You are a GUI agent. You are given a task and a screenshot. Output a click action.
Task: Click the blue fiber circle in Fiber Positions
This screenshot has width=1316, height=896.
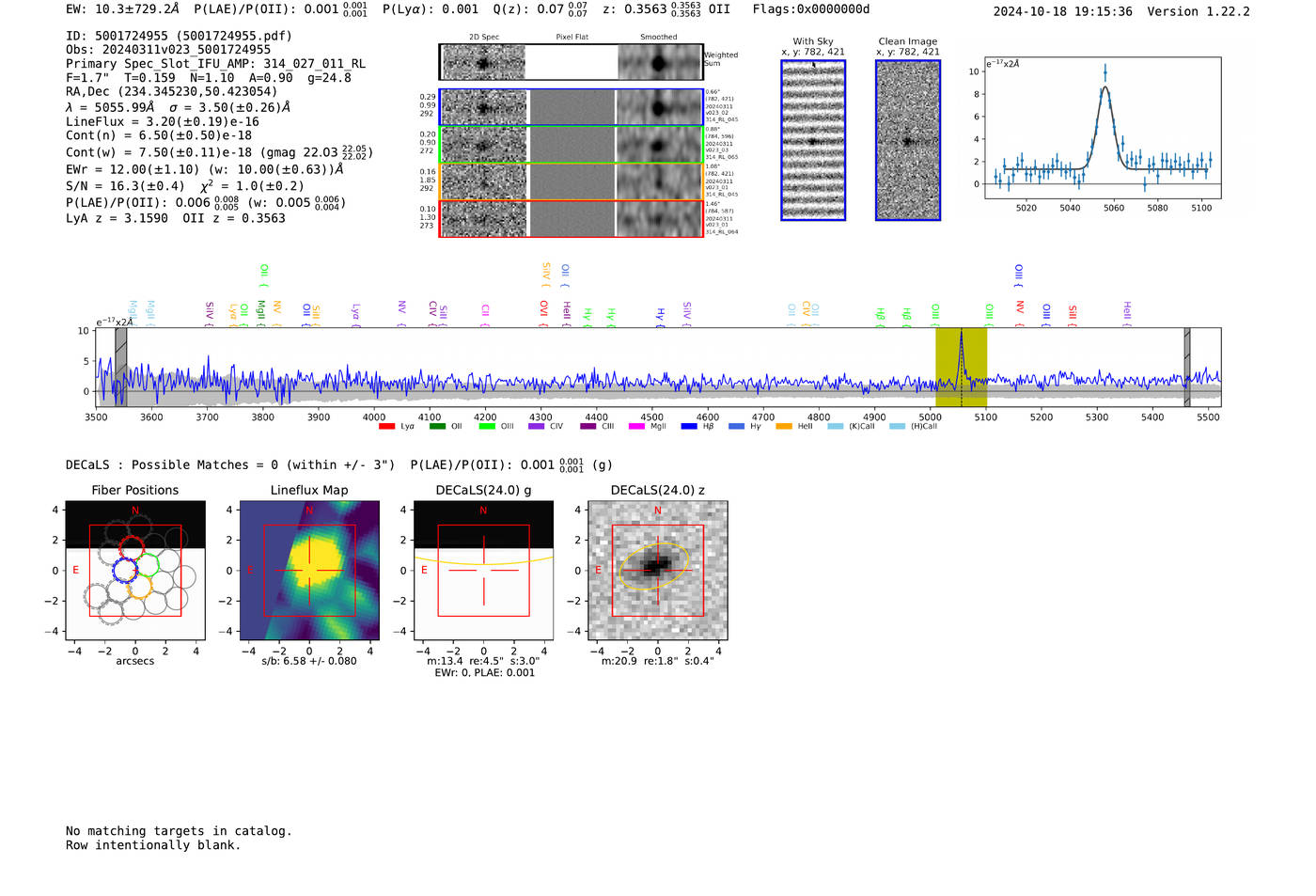(x=125, y=570)
